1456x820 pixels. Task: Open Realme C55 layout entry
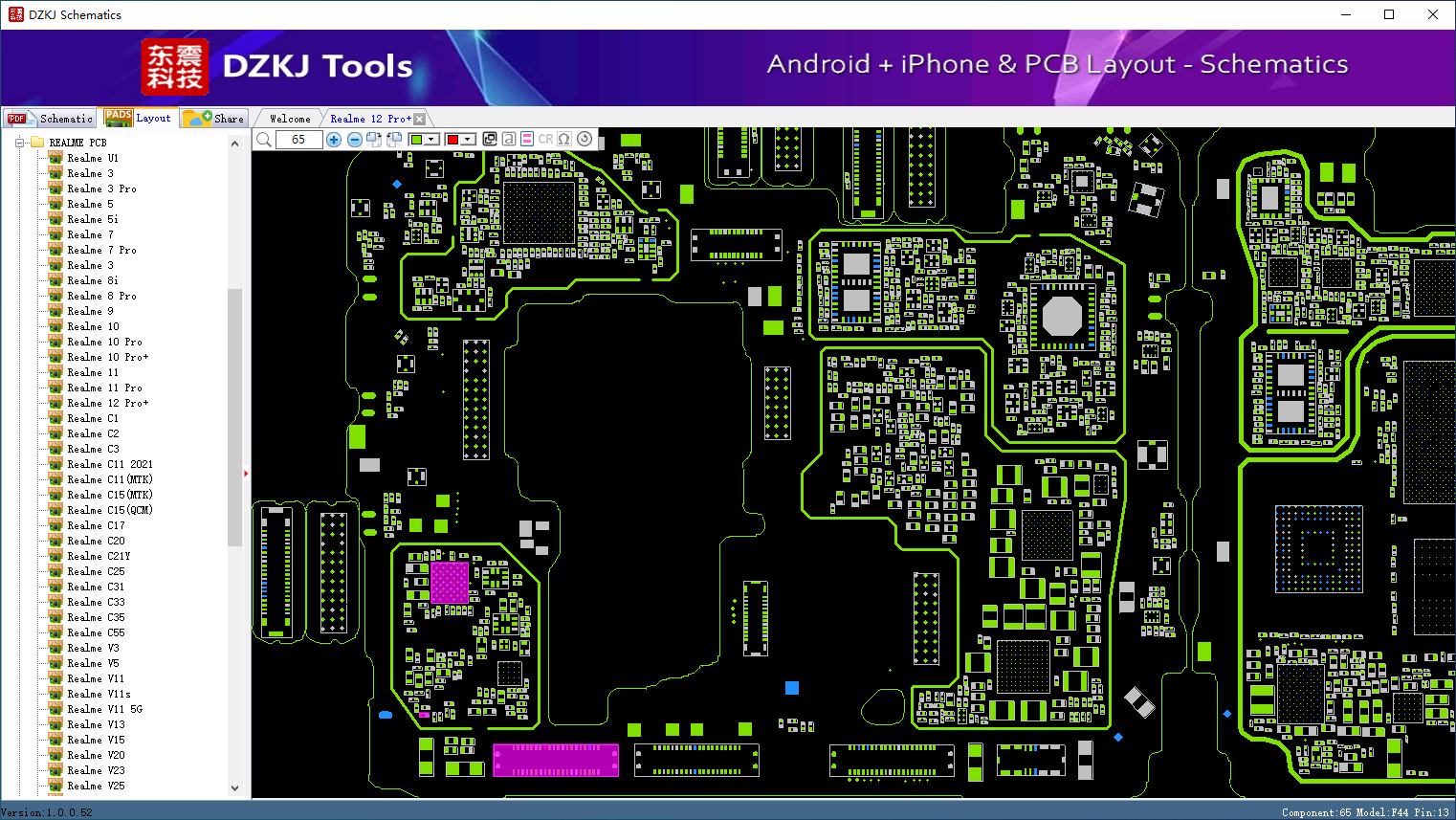96,632
